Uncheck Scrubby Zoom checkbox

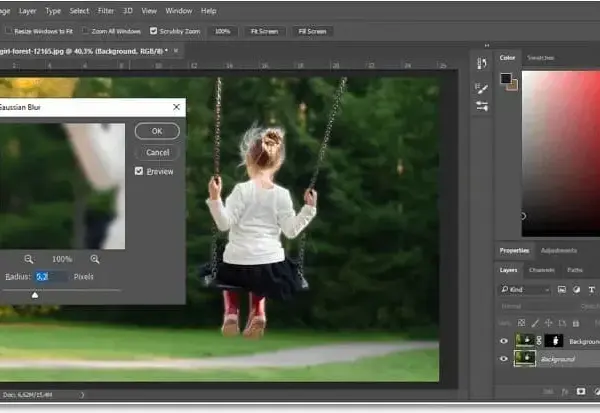point(153,31)
